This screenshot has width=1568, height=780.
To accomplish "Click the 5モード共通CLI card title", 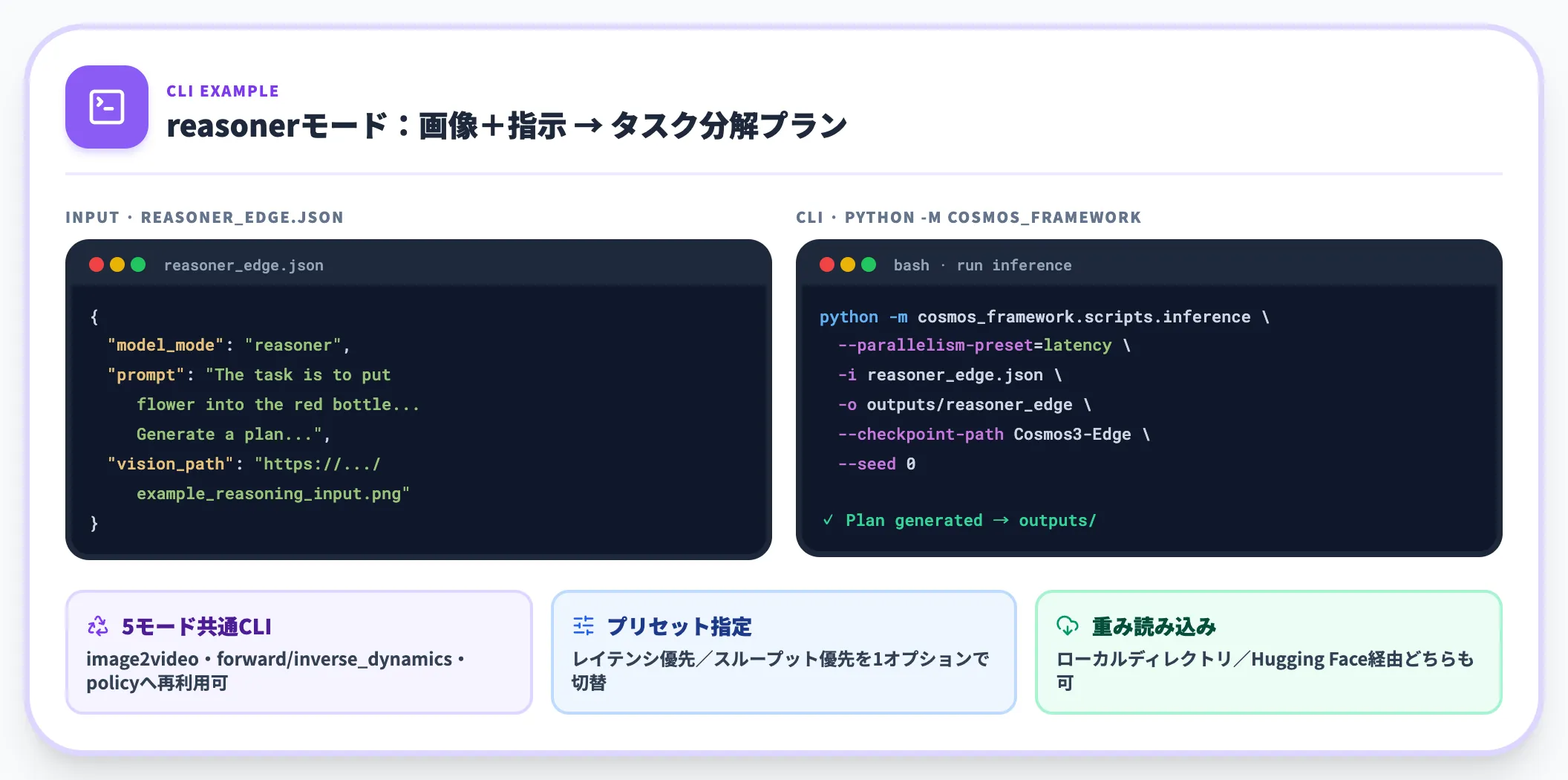I will click(x=197, y=627).
